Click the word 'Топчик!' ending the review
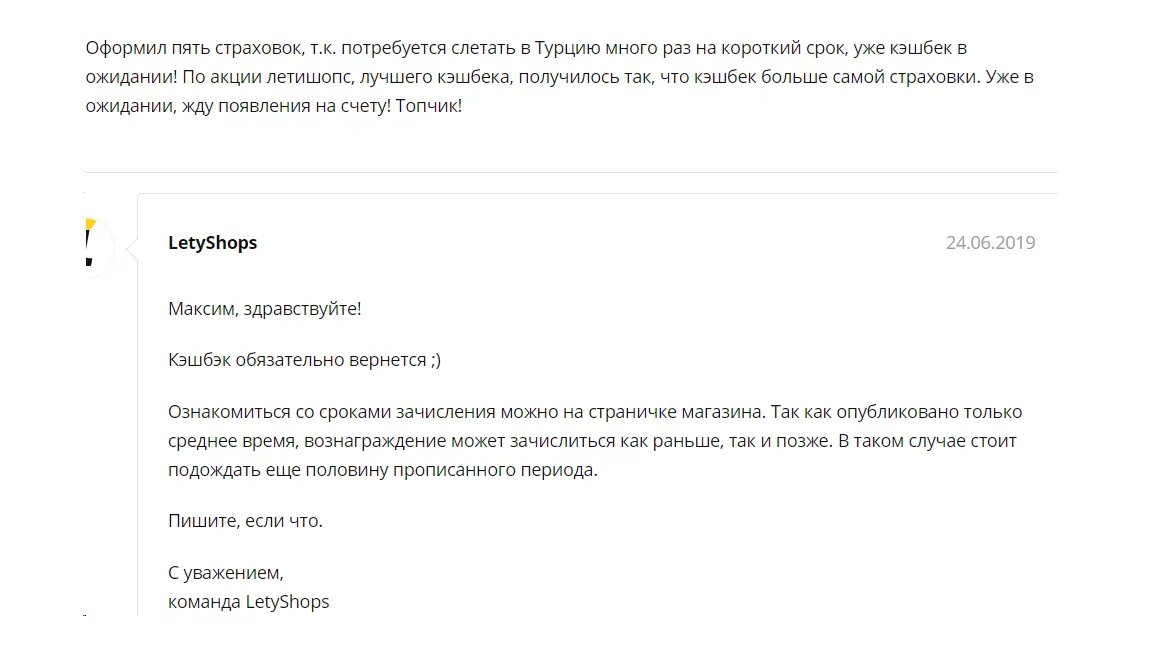 429,106
